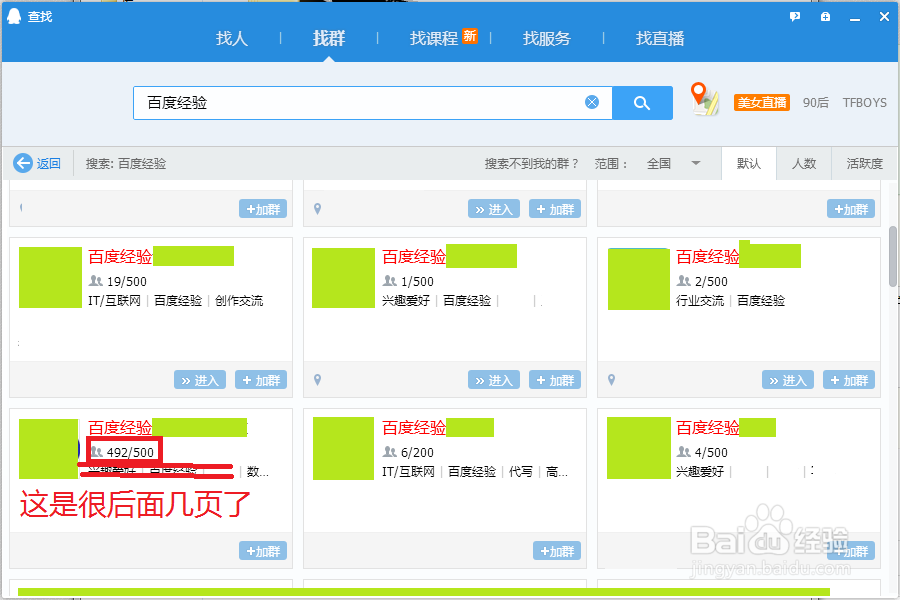Click 搜索不到我的群？ link

(532, 164)
